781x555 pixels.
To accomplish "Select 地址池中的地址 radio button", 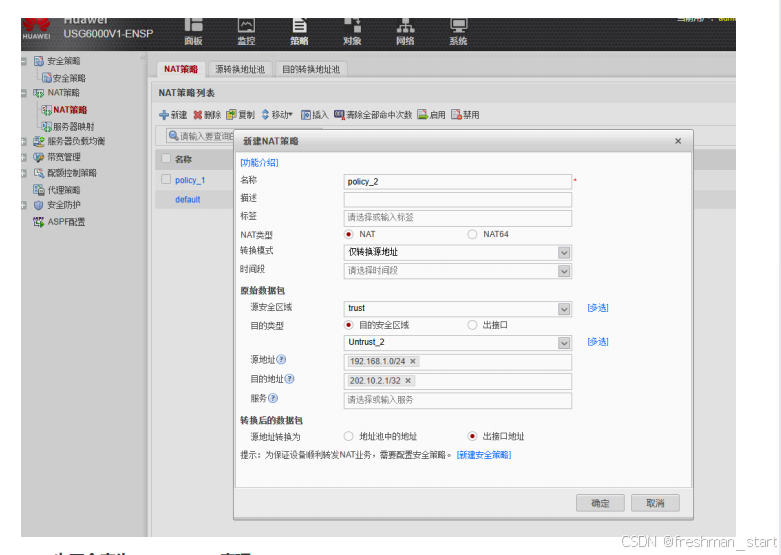I will (x=349, y=436).
